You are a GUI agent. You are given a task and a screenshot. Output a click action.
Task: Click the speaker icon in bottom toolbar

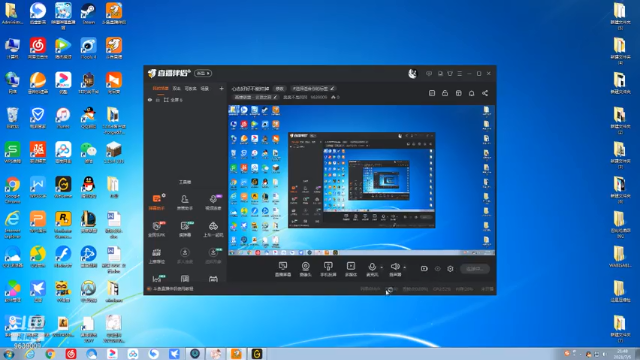pos(395,267)
